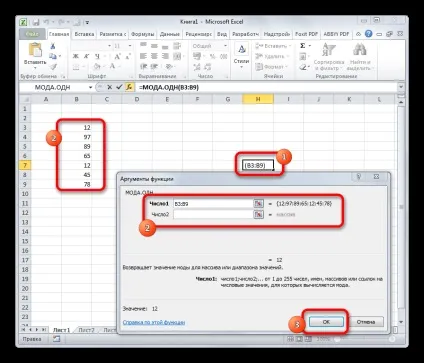
Task: Click the Число2 input field
Action: pos(213,214)
